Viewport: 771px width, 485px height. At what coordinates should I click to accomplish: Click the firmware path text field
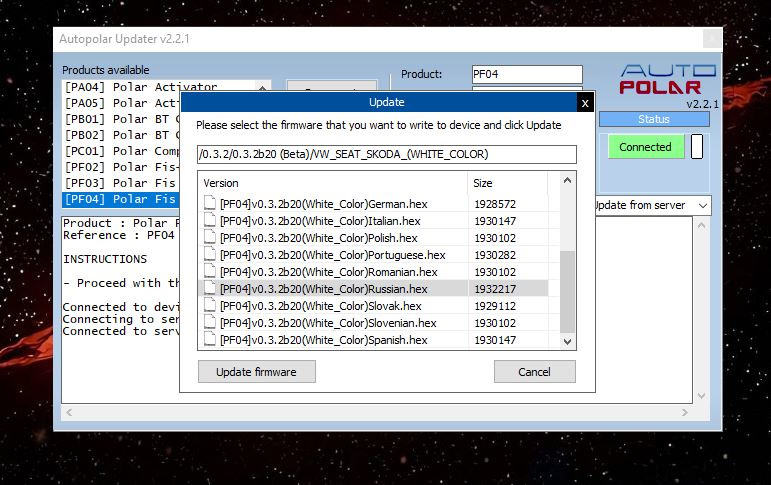click(x=386, y=154)
